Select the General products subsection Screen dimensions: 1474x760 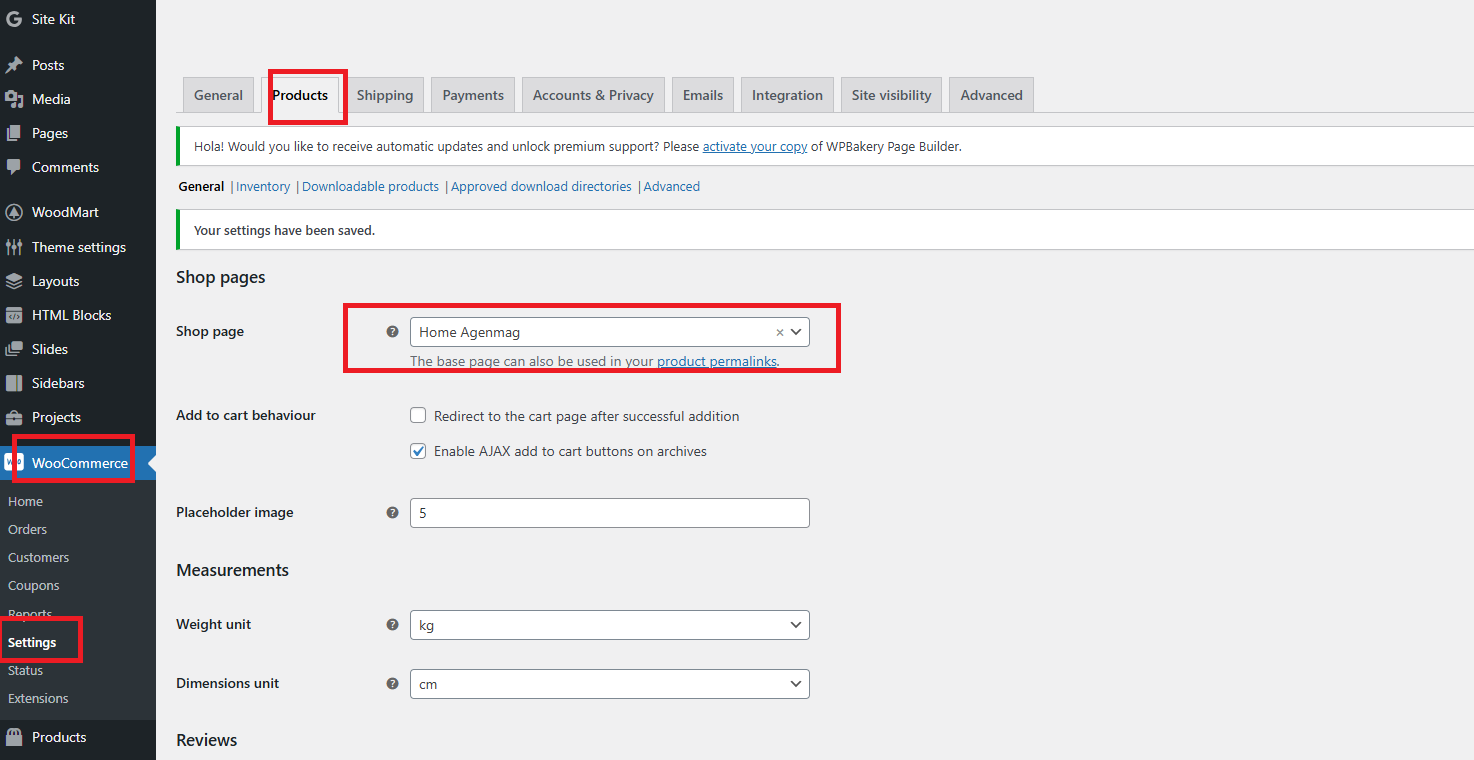[201, 186]
